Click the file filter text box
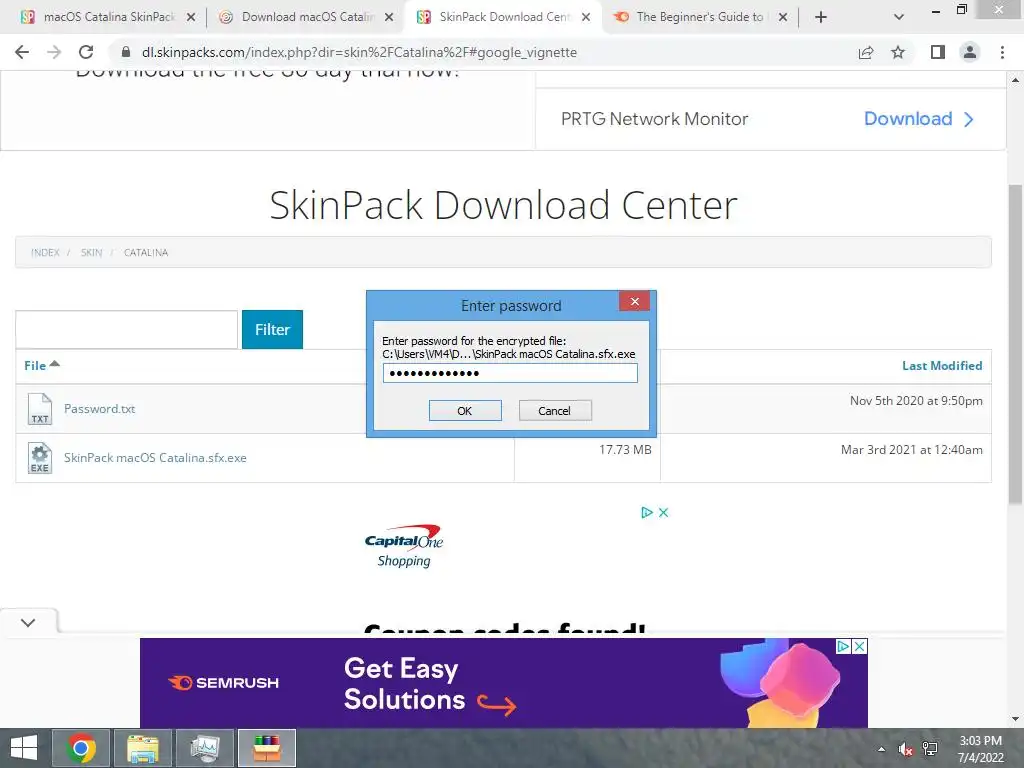1024x768 pixels. pyautogui.click(x=127, y=329)
